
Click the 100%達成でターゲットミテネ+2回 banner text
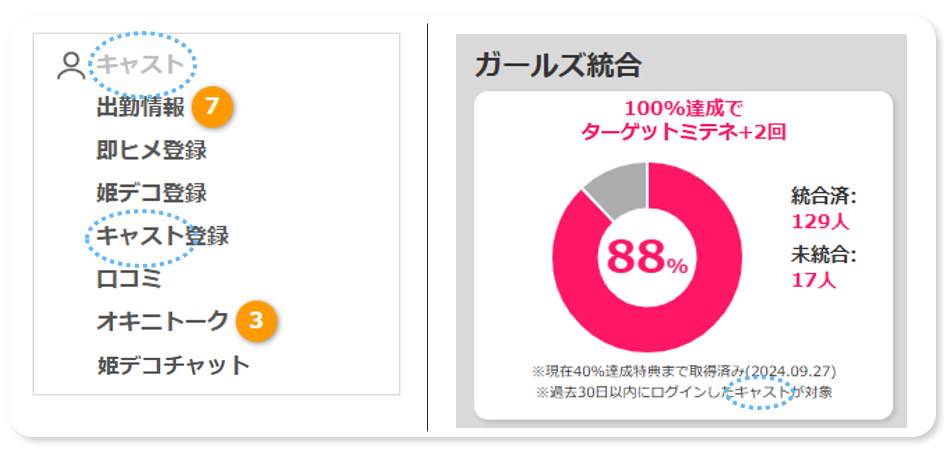coord(683,120)
